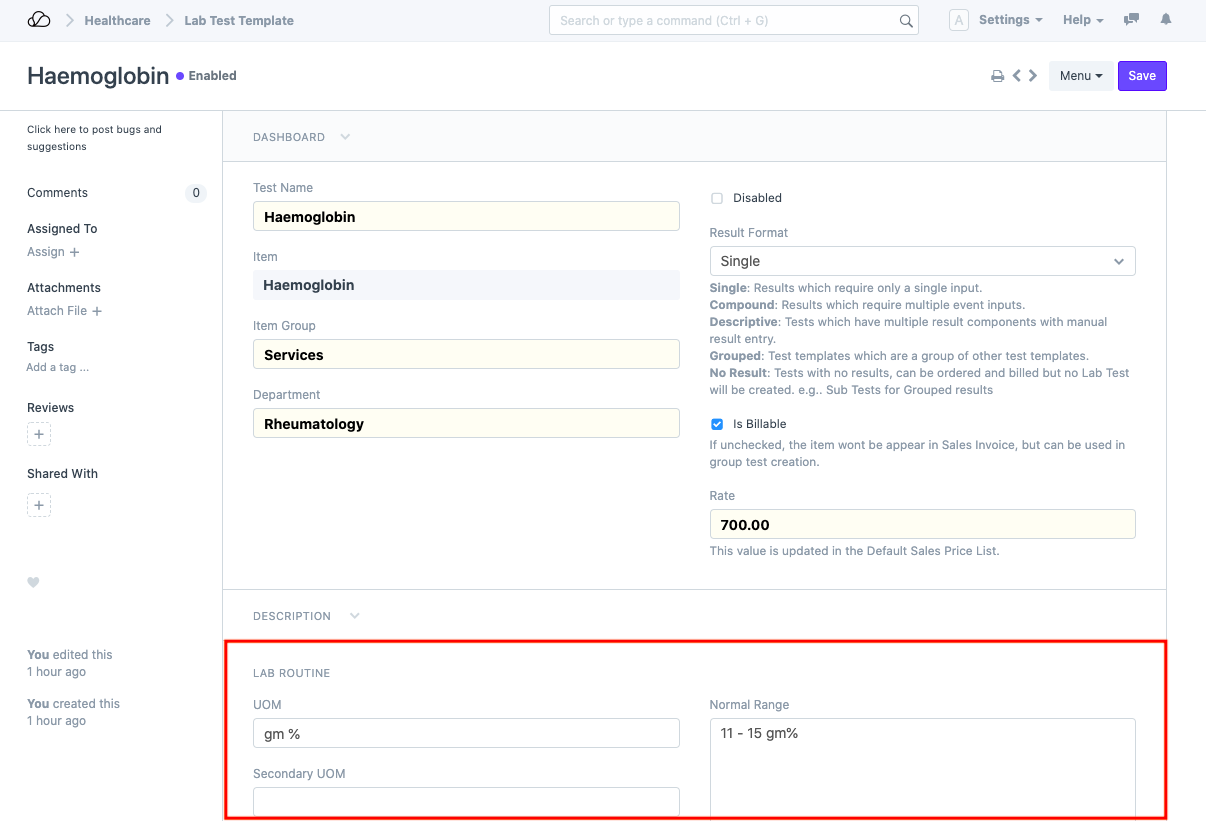Screen dimensions: 1206x821
Task: Check the Disabled checkbox
Action: [717, 198]
